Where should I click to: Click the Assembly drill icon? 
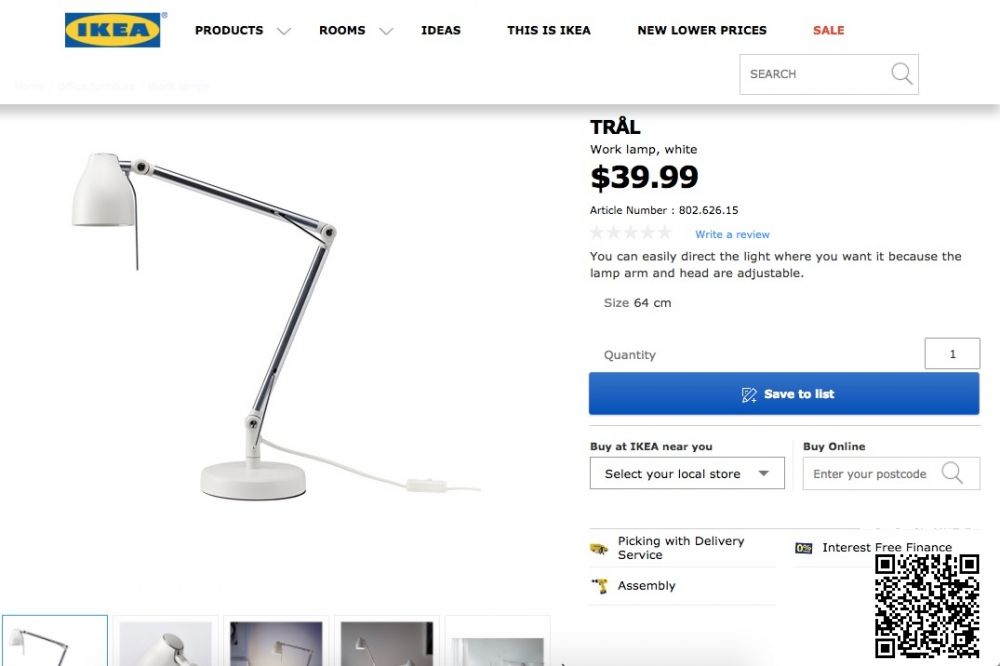(x=600, y=586)
